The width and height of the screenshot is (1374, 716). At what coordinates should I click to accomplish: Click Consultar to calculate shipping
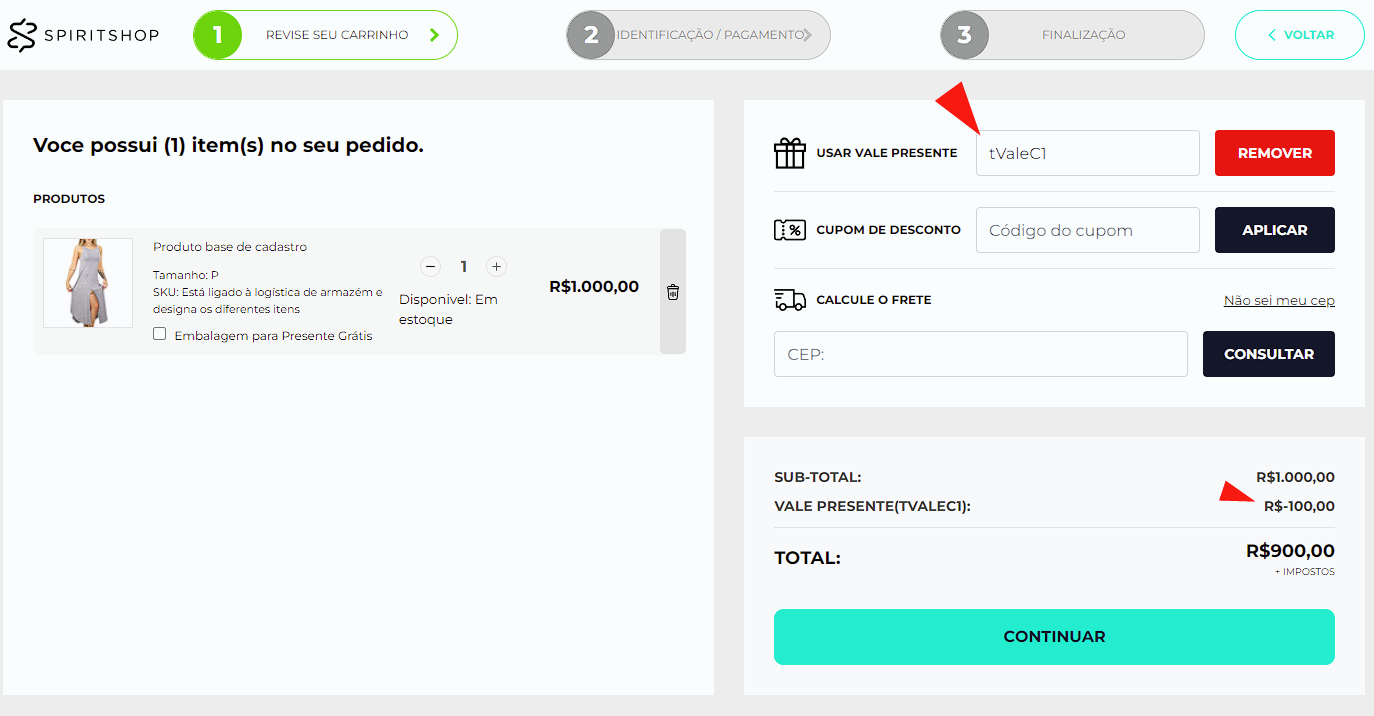[1269, 354]
